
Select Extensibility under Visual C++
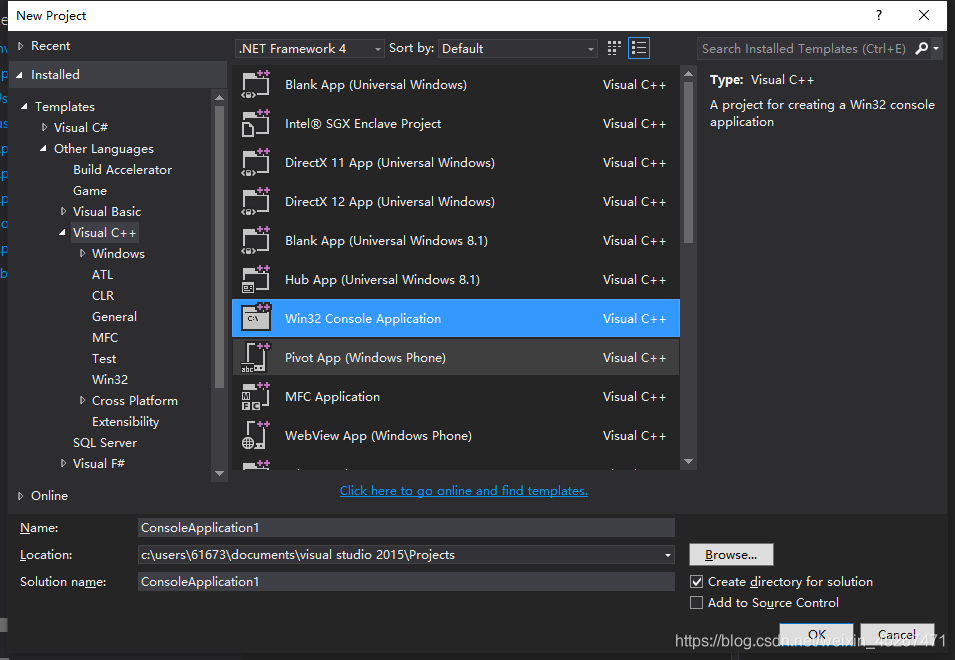(x=125, y=421)
